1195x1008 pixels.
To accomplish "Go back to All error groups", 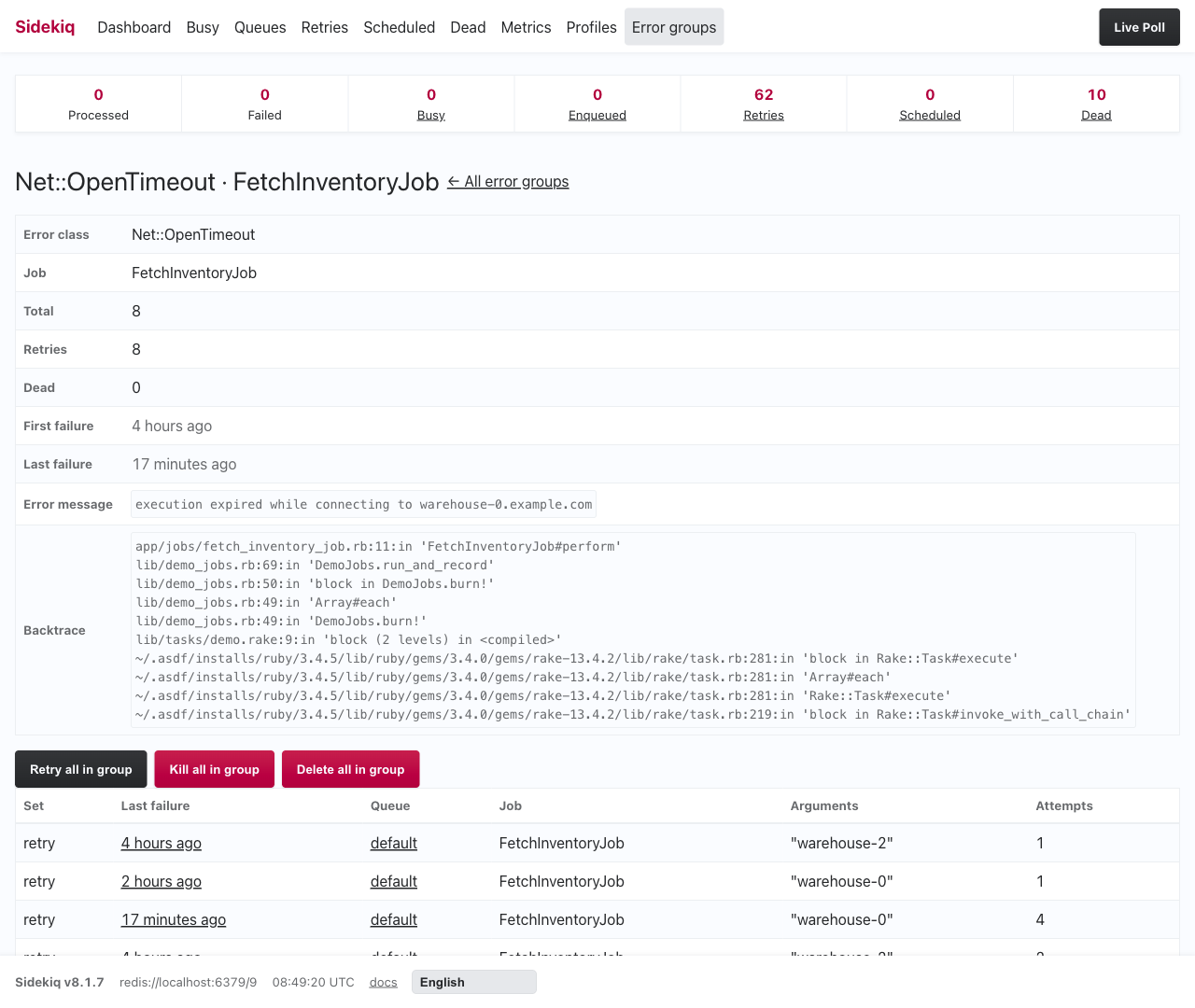I will (508, 182).
